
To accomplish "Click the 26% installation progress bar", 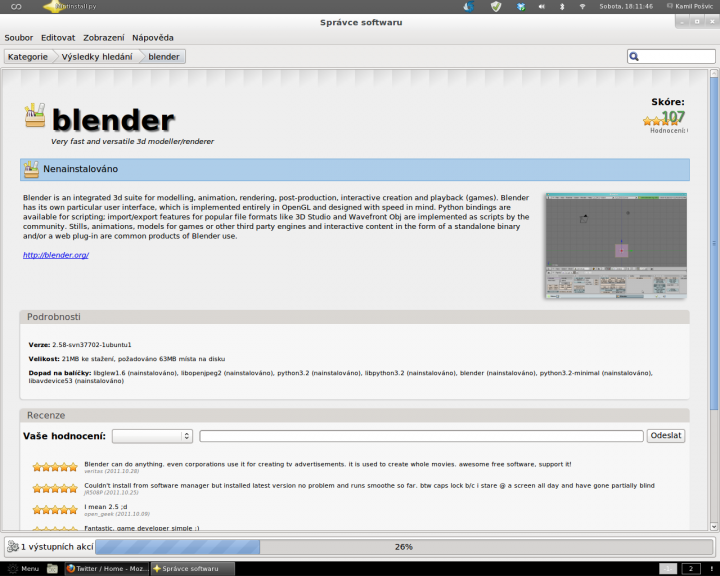I will 404,547.
